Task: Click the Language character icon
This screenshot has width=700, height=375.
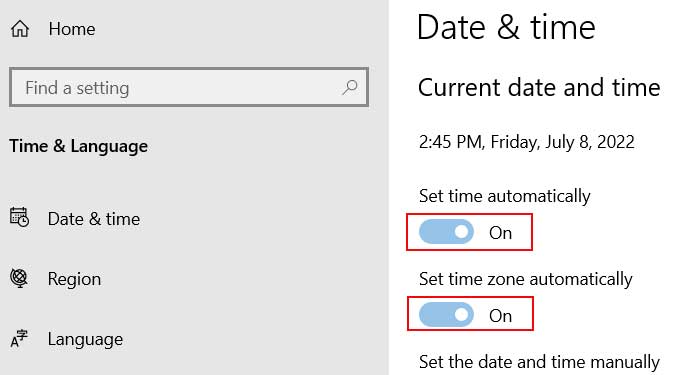Action: pos(19,339)
